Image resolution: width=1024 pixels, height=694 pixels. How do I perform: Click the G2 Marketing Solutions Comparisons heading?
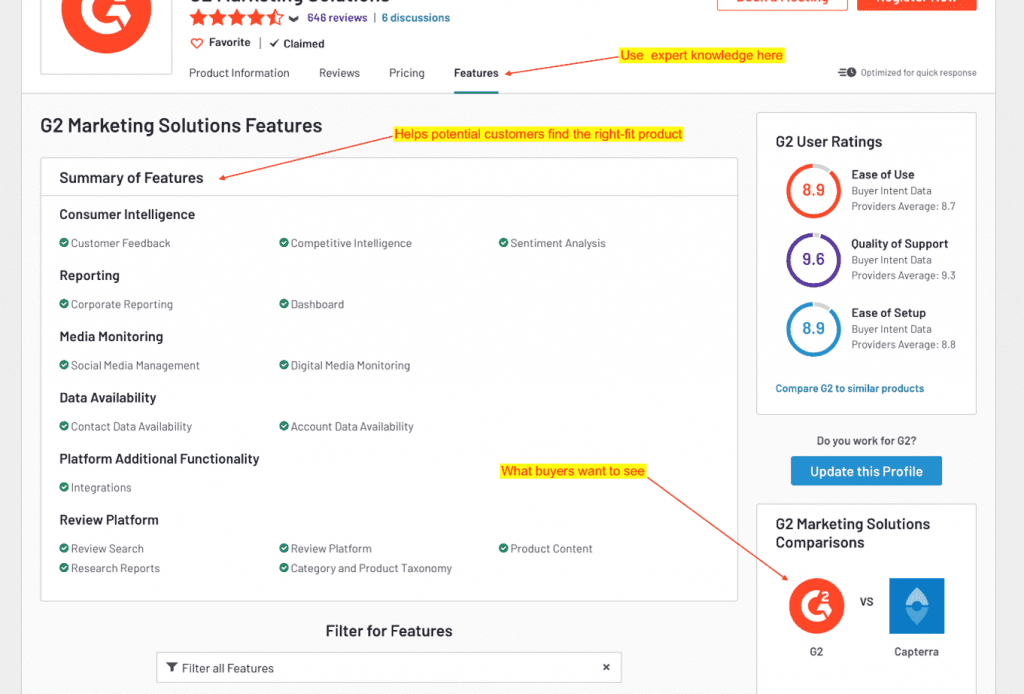coord(853,533)
